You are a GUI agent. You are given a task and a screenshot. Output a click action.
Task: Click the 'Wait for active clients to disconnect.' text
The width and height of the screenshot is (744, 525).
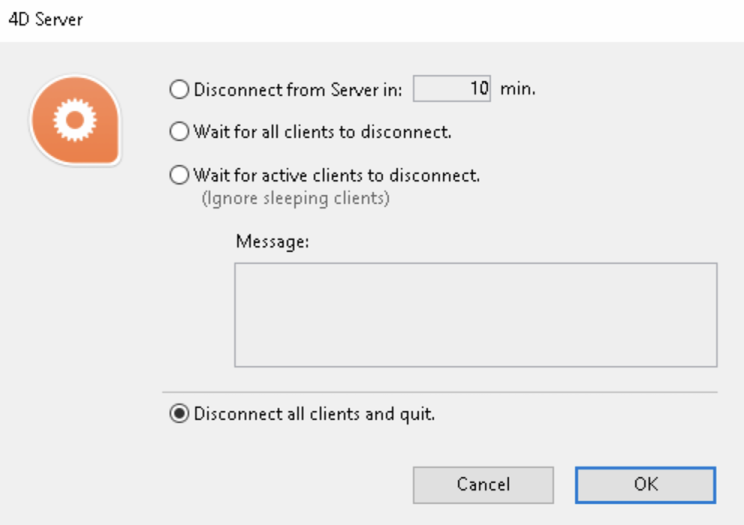click(337, 175)
